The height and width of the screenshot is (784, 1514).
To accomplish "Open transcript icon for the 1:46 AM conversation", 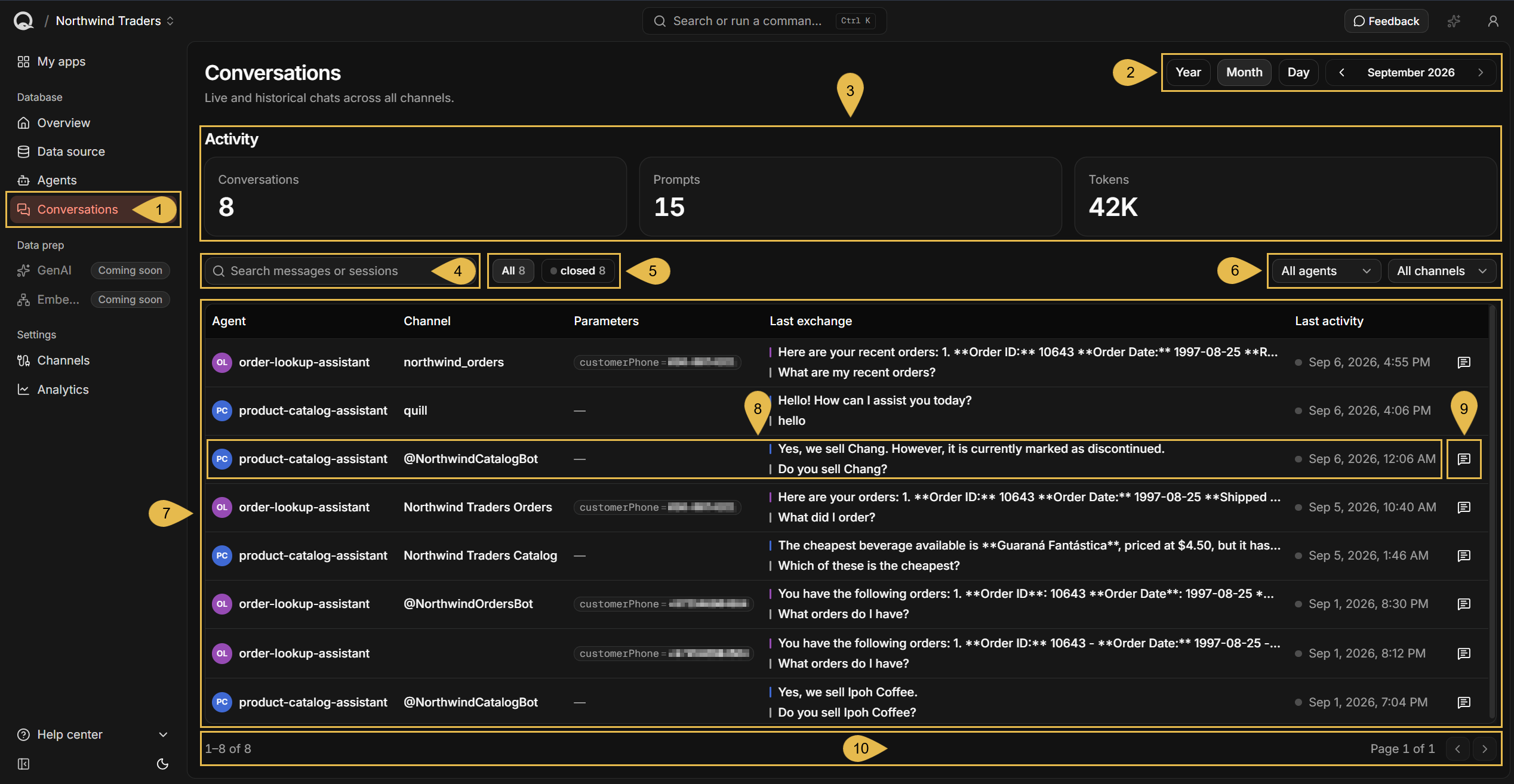I will (x=1463, y=555).
